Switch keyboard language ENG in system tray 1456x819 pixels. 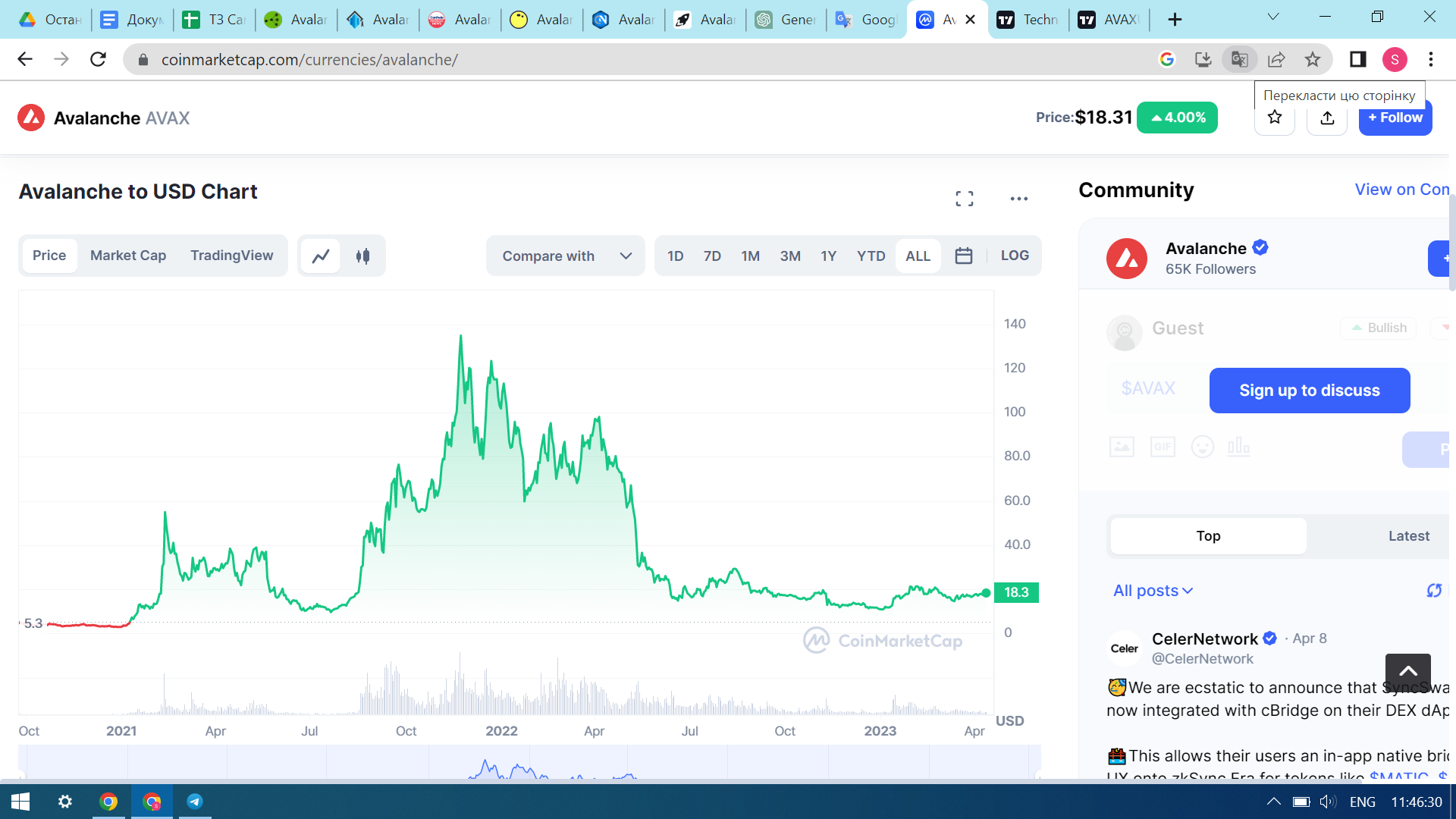coord(1363,802)
